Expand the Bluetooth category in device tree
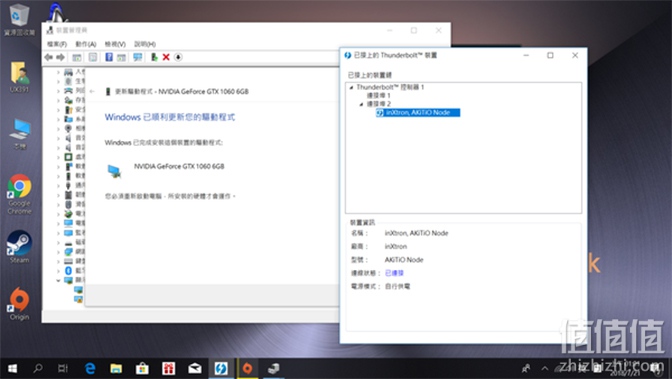 click(58, 271)
